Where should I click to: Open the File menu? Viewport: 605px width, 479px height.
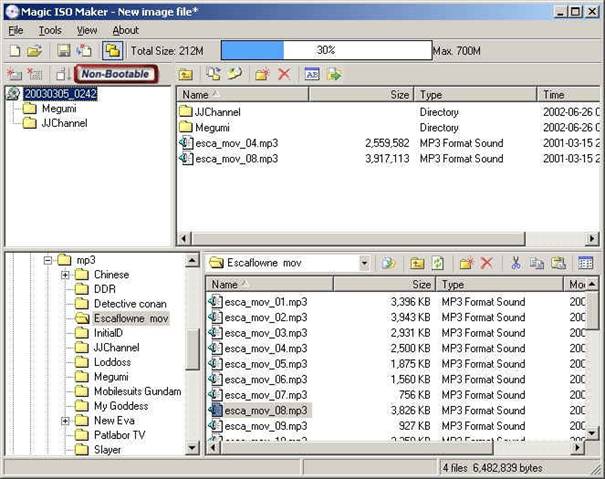16,30
